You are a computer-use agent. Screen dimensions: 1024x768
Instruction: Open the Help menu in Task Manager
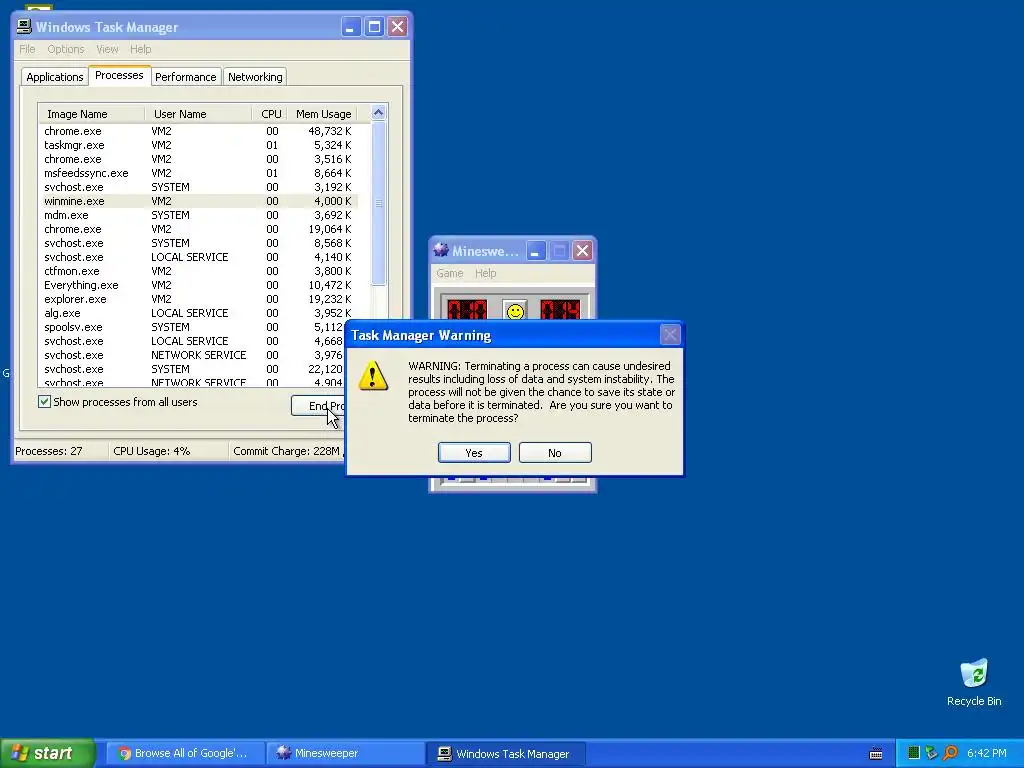click(140, 49)
